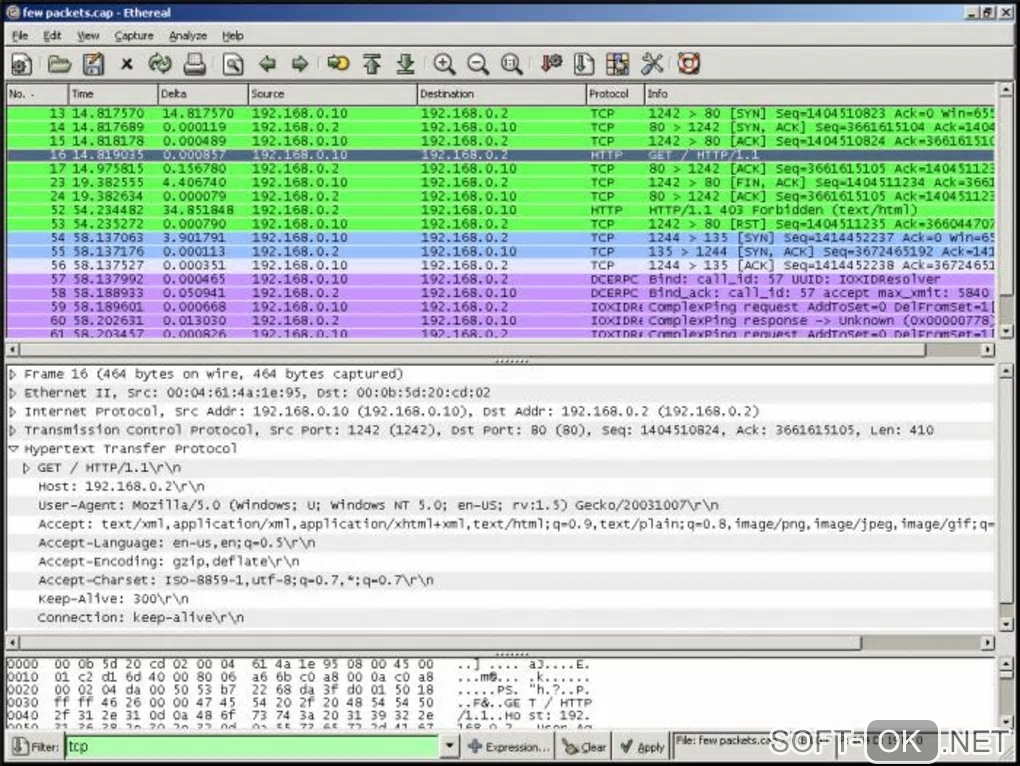
Task: Sort by the No. column header
Action: pyautogui.click(x=36, y=94)
